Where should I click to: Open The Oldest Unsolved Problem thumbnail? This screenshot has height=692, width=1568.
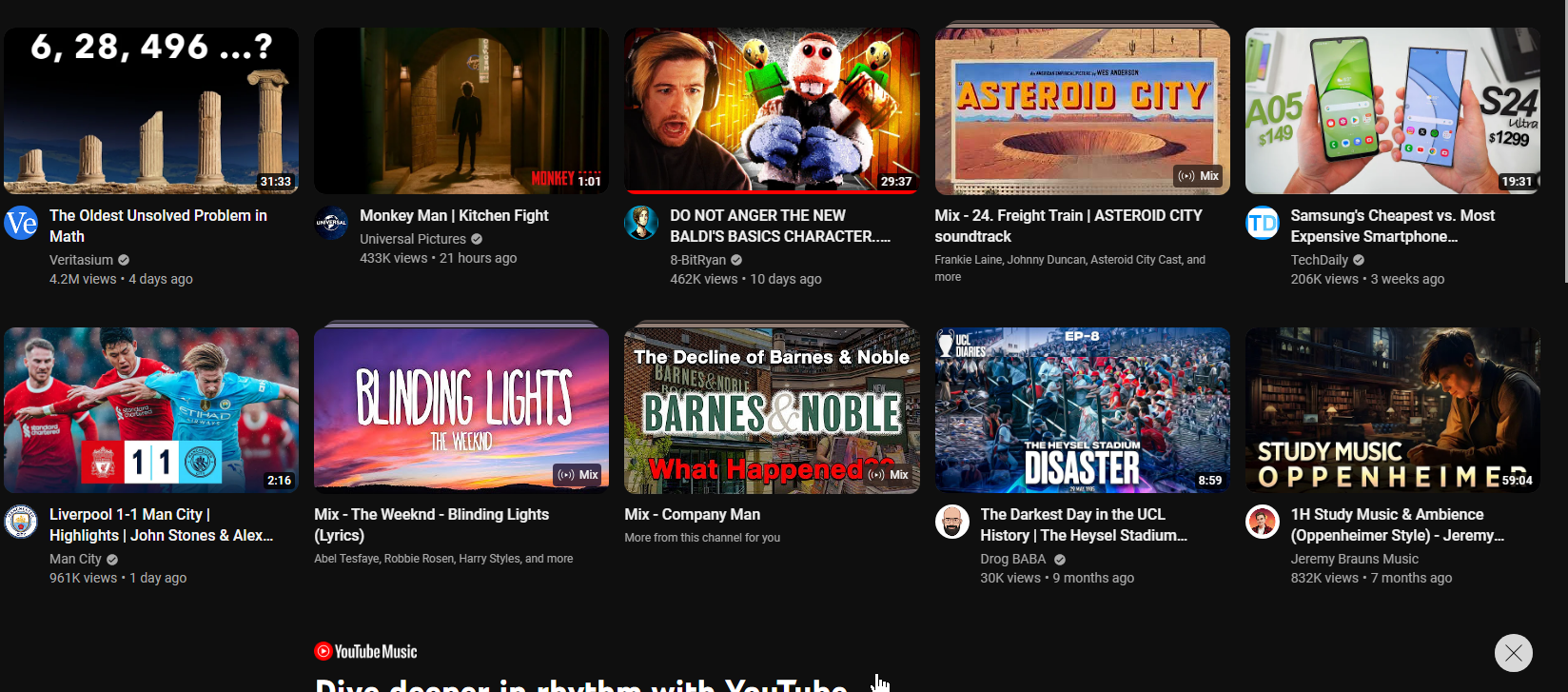(x=151, y=110)
